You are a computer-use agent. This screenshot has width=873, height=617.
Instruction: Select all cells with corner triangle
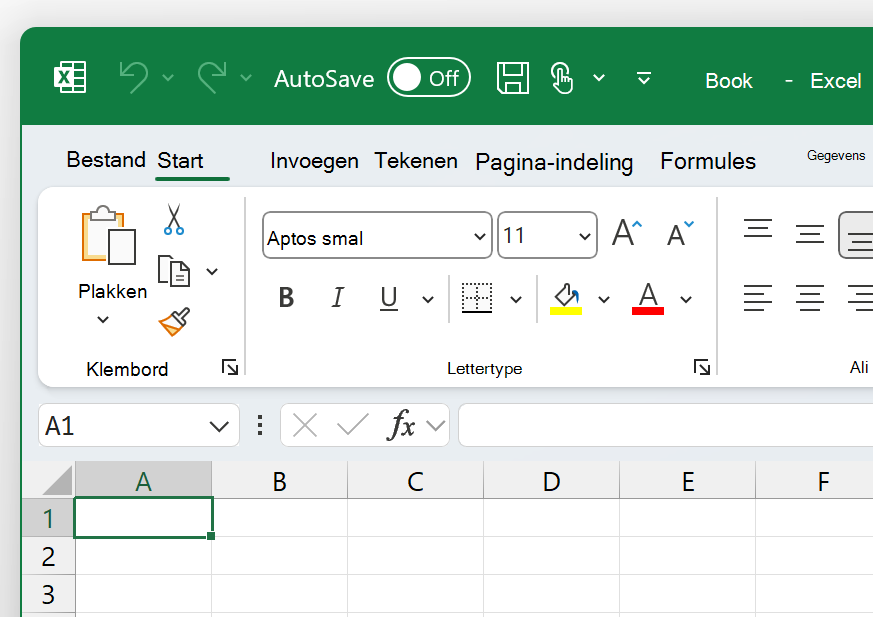click(58, 481)
